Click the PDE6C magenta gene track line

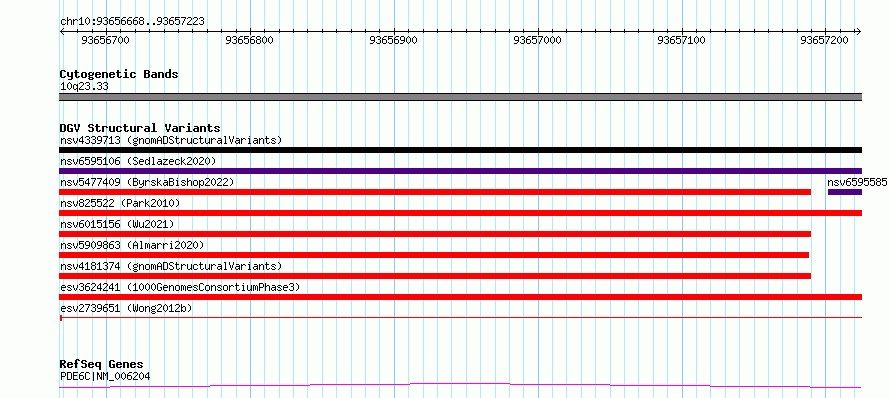tap(460, 386)
